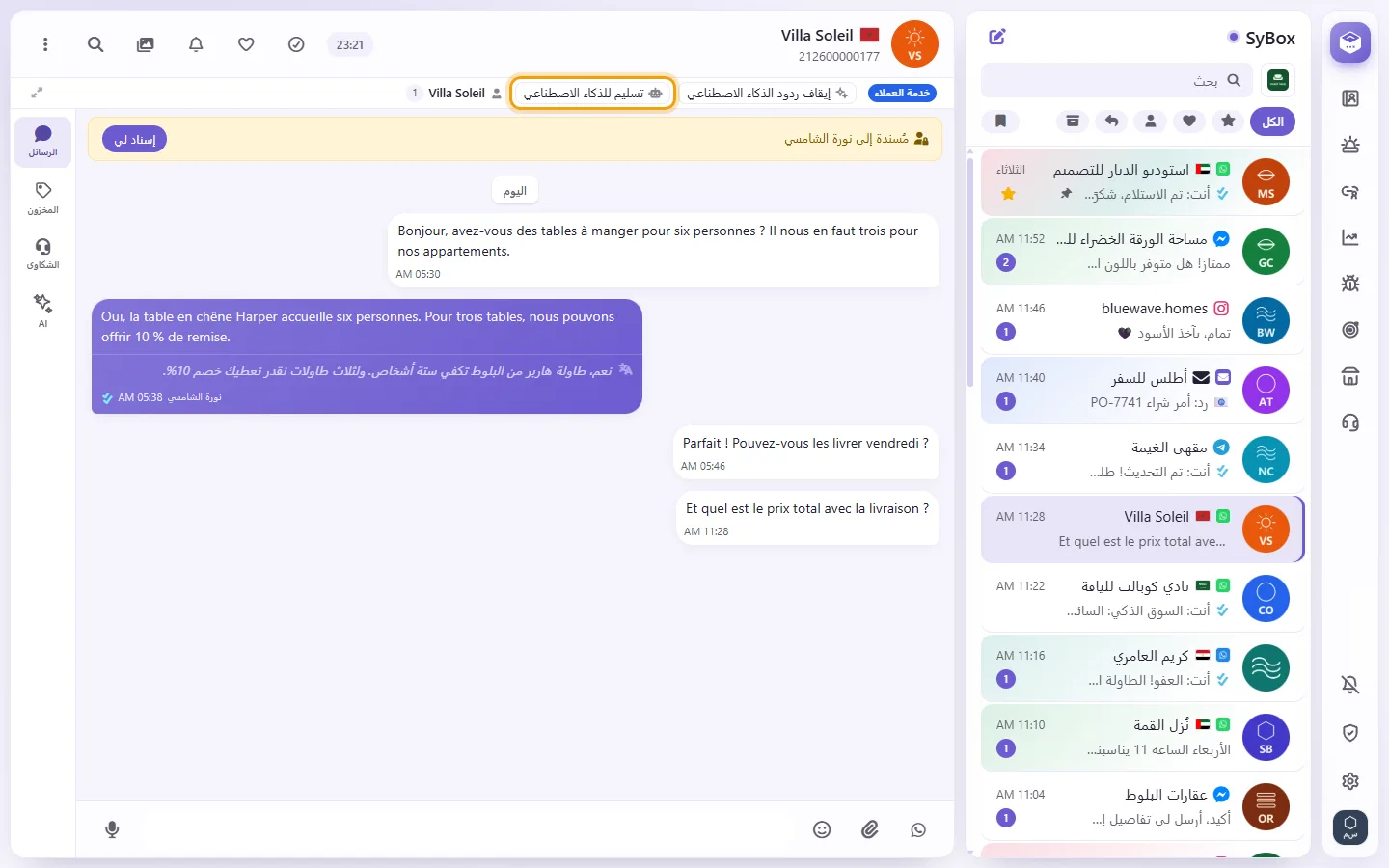Screen dimensions: 1389x868
Task: Open the alarm siren icon in sidebar
Action: click(x=1350, y=145)
